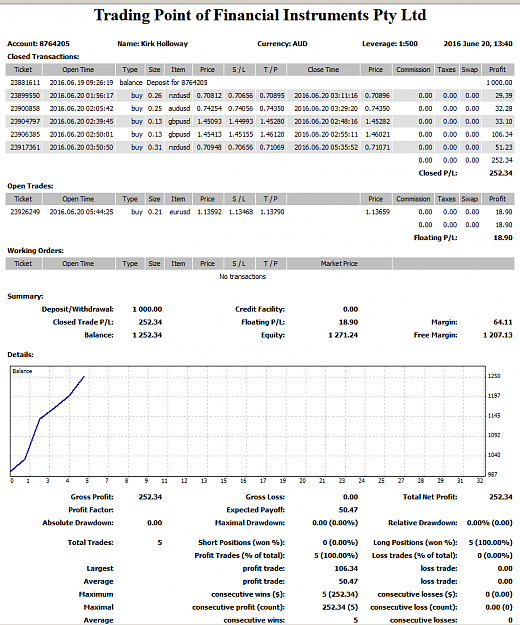This screenshot has width=520, height=625.
Task: Select the open trade price 1.13592
Action: tap(209, 212)
